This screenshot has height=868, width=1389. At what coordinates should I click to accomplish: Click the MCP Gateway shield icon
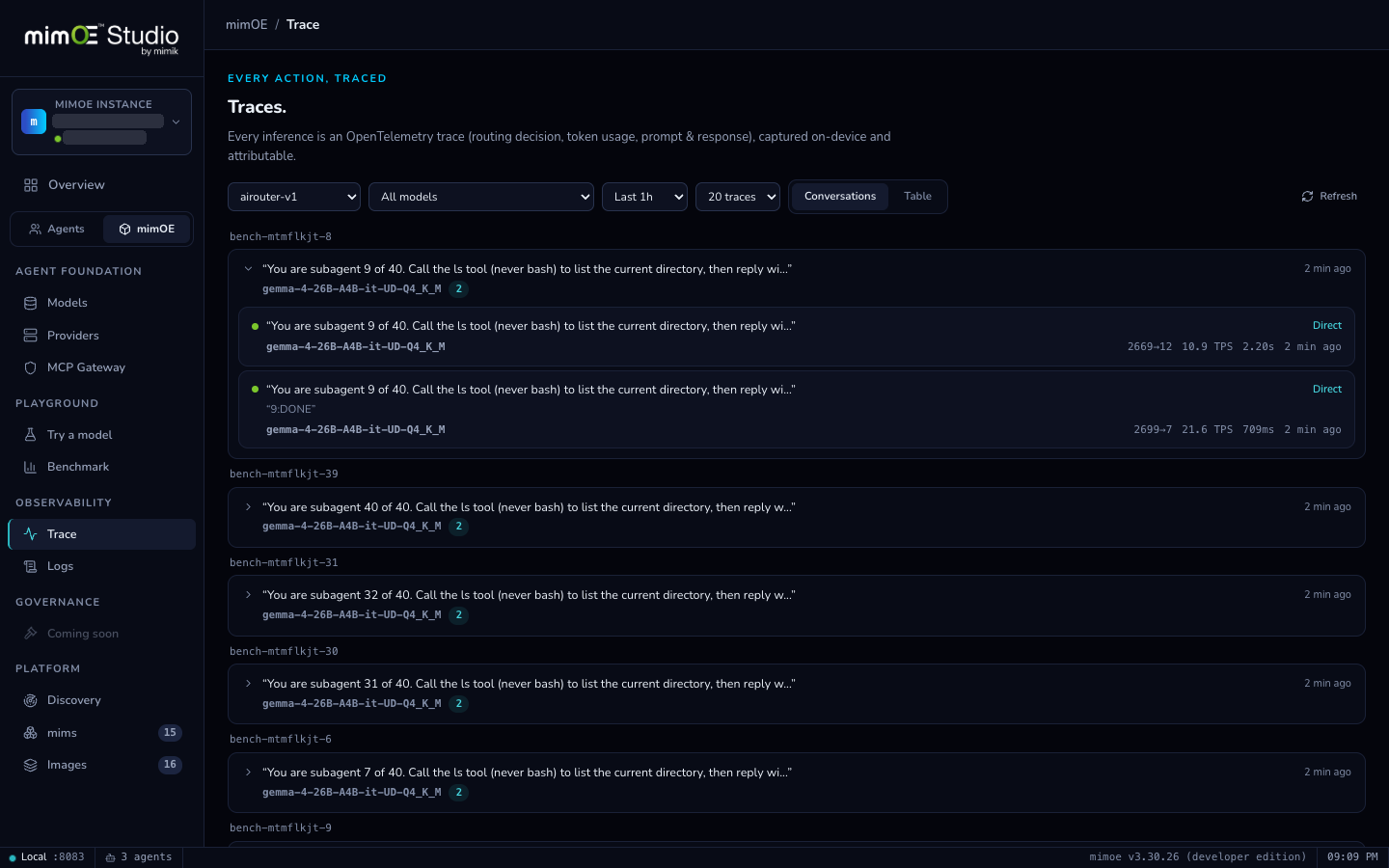[30, 367]
